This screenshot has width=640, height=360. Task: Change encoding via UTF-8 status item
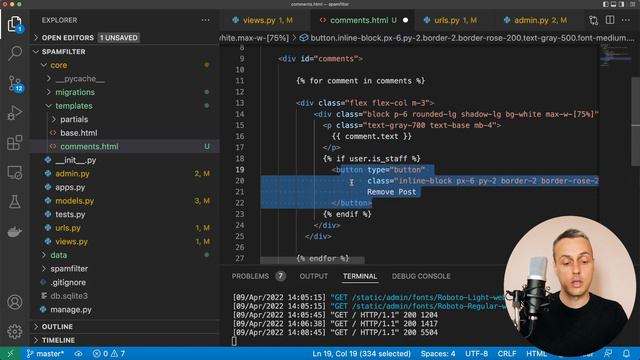476,353
